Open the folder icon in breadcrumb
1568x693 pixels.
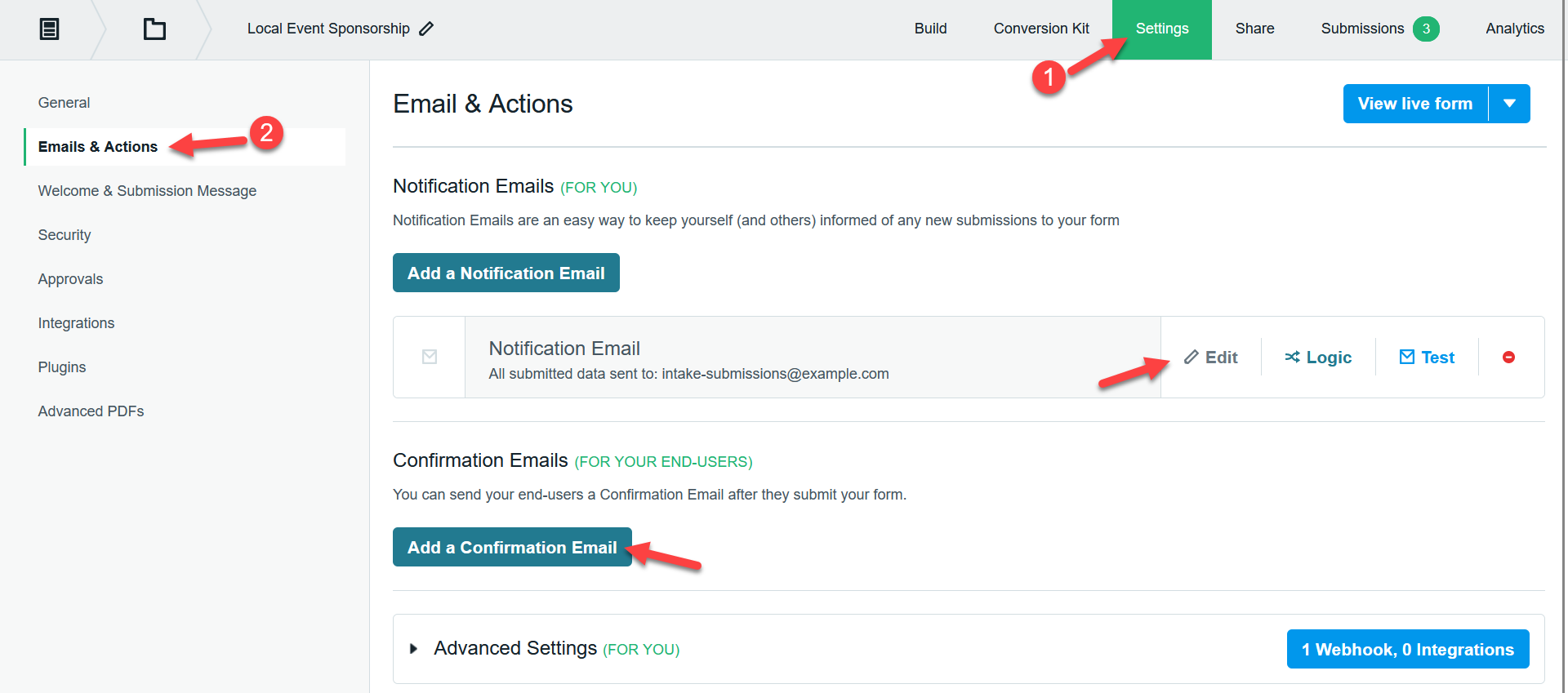(154, 29)
